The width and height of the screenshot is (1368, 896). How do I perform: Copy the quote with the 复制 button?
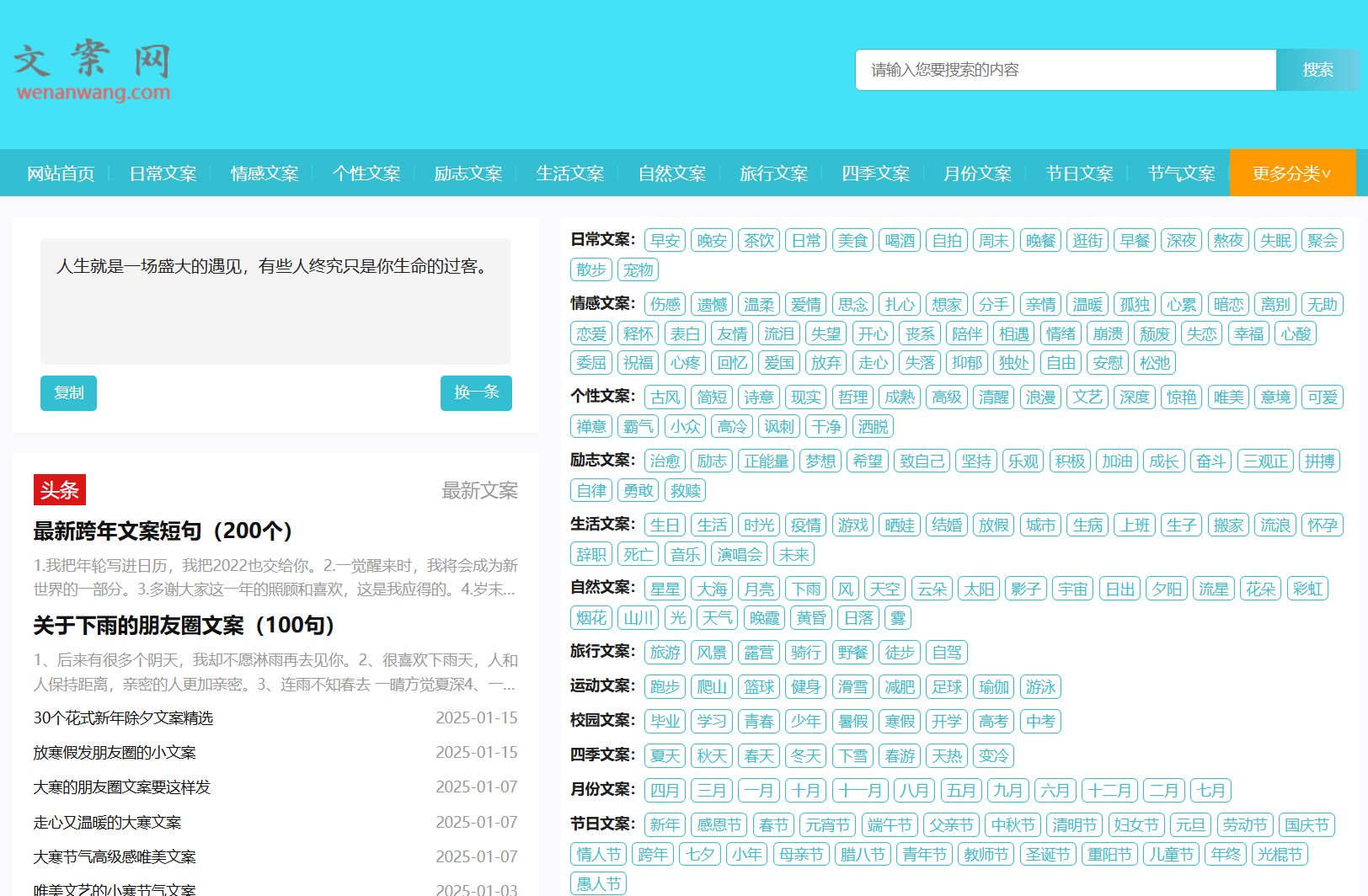[x=68, y=393]
